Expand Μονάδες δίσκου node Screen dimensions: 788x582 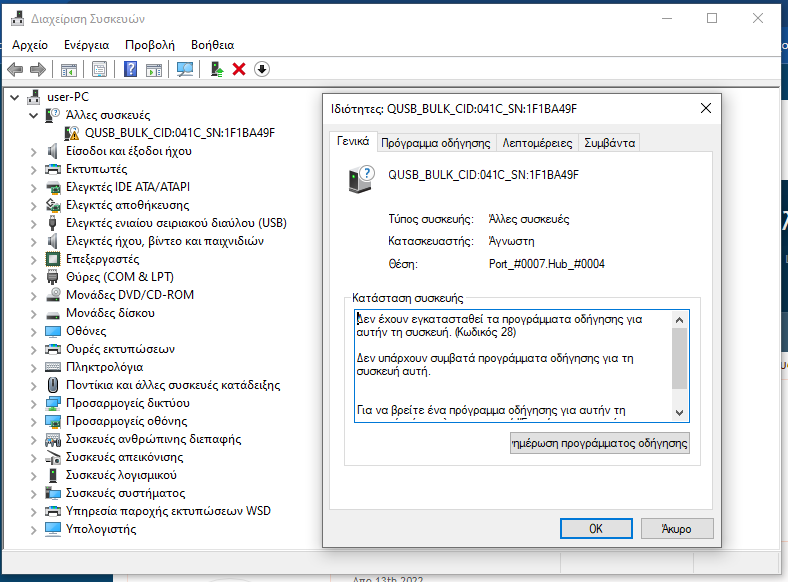click(x=34, y=314)
